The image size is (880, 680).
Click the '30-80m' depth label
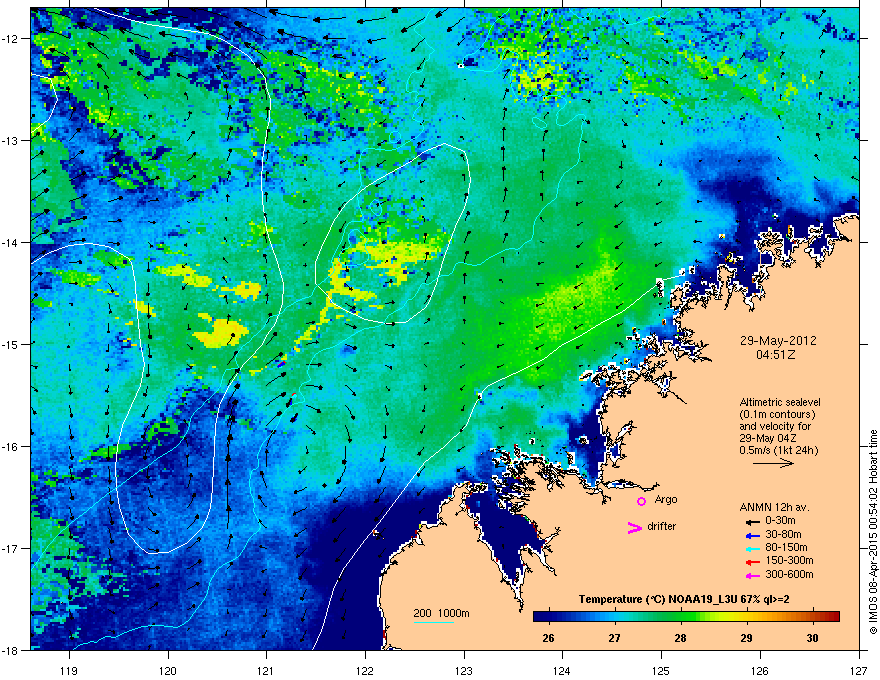[783, 534]
